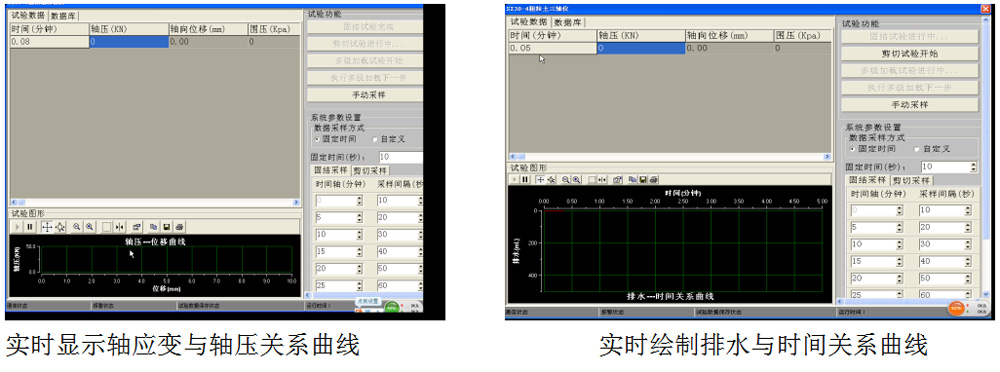Screen dimensions: 1000x372
Task: Select 固定时间 radio in the 排水 chart window
Action: pyautogui.click(x=872, y=149)
